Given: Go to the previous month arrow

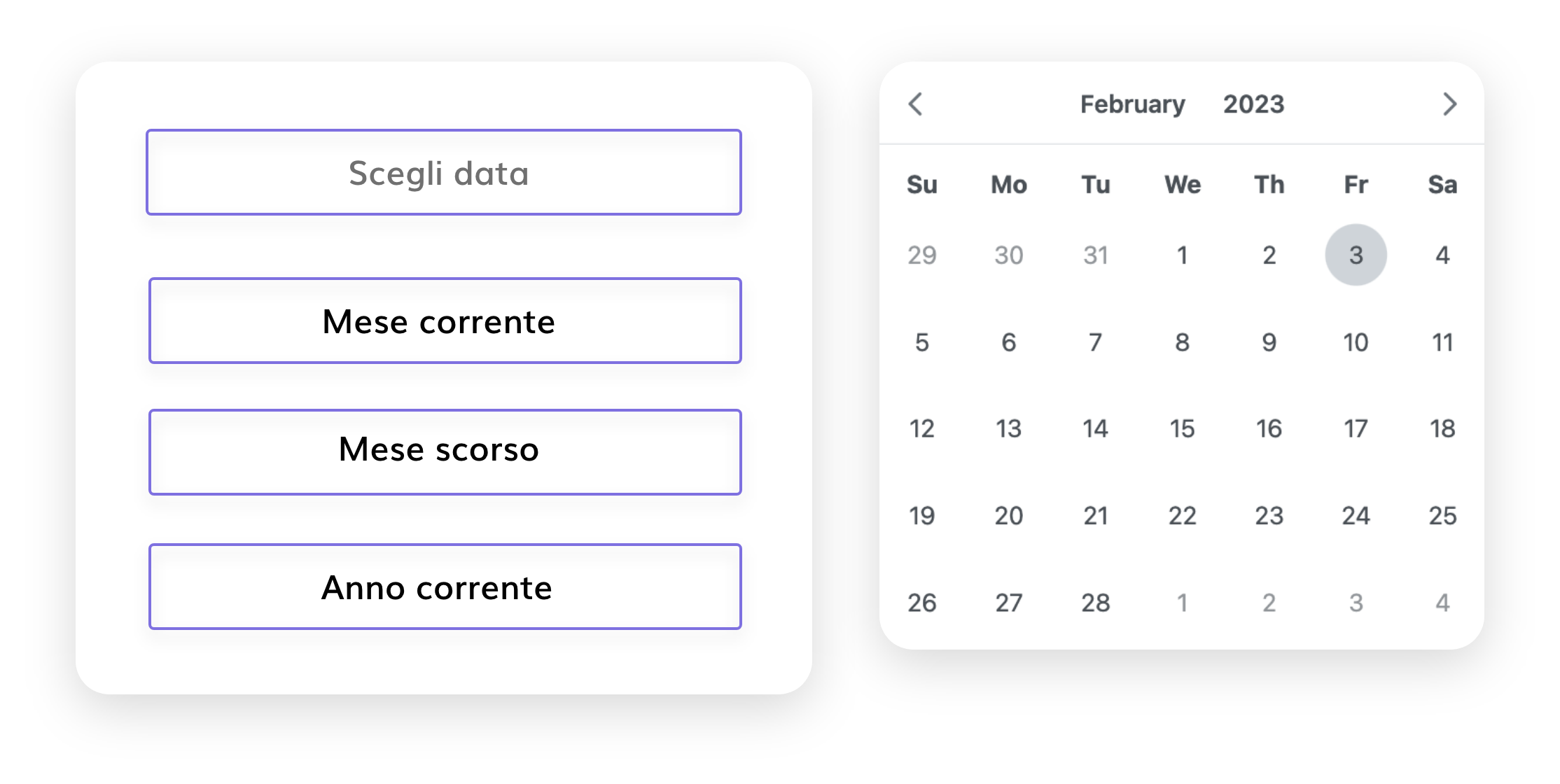Looking at the screenshot, I should [915, 104].
